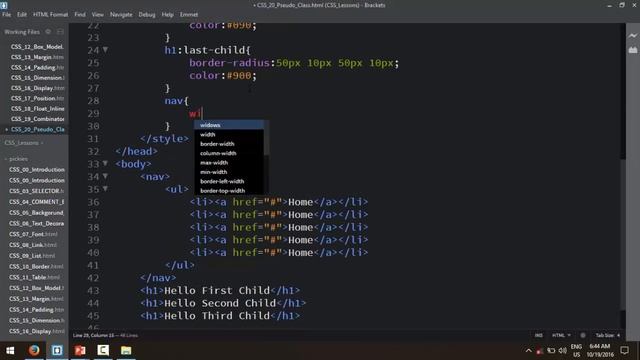Viewport: 640px width, 360px height.
Task: Click the ENG US language indicator
Action: point(576,350)
